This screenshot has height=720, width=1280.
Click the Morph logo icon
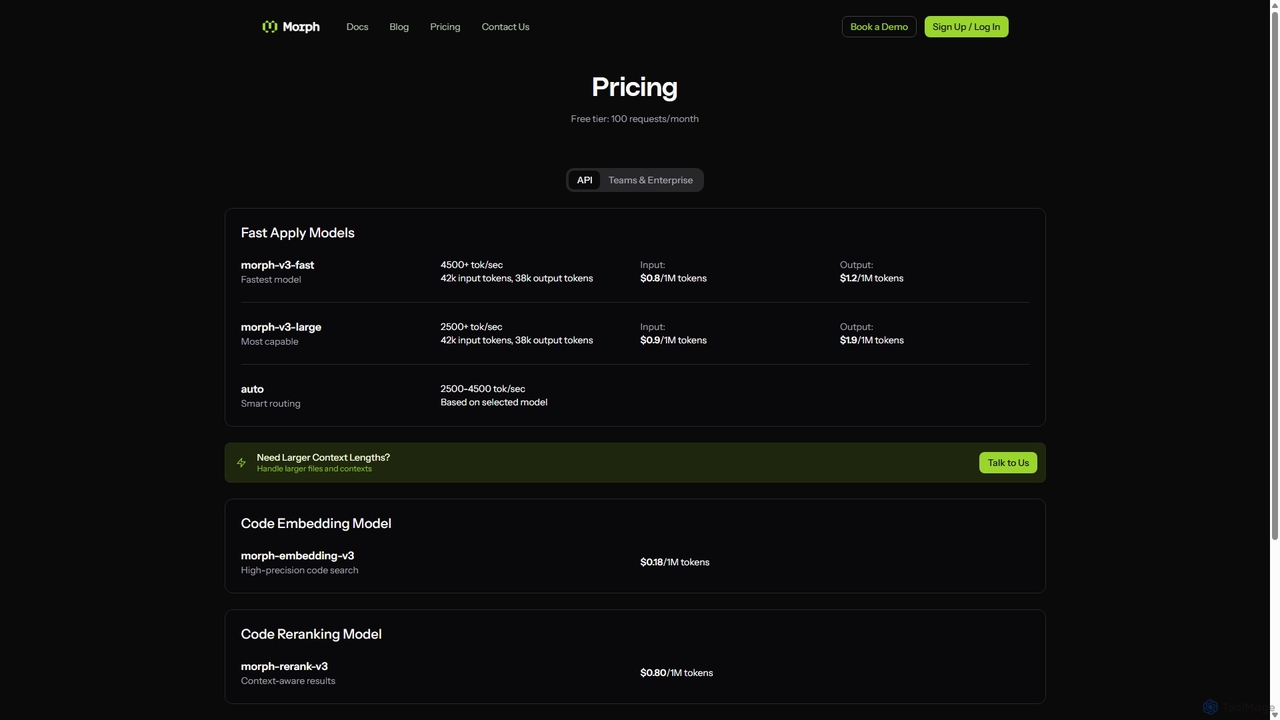tap(269, 27)
